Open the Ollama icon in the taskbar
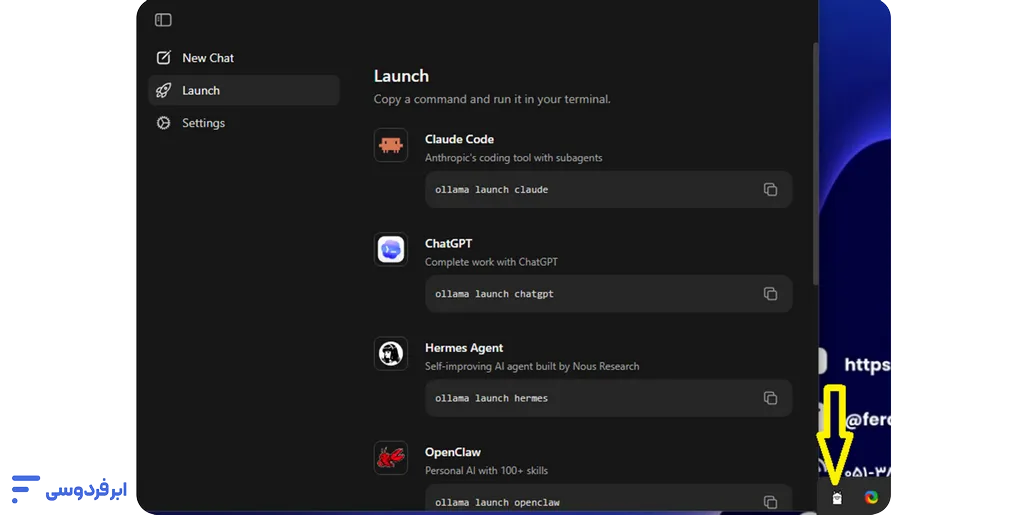 click(x=837, y=499)
